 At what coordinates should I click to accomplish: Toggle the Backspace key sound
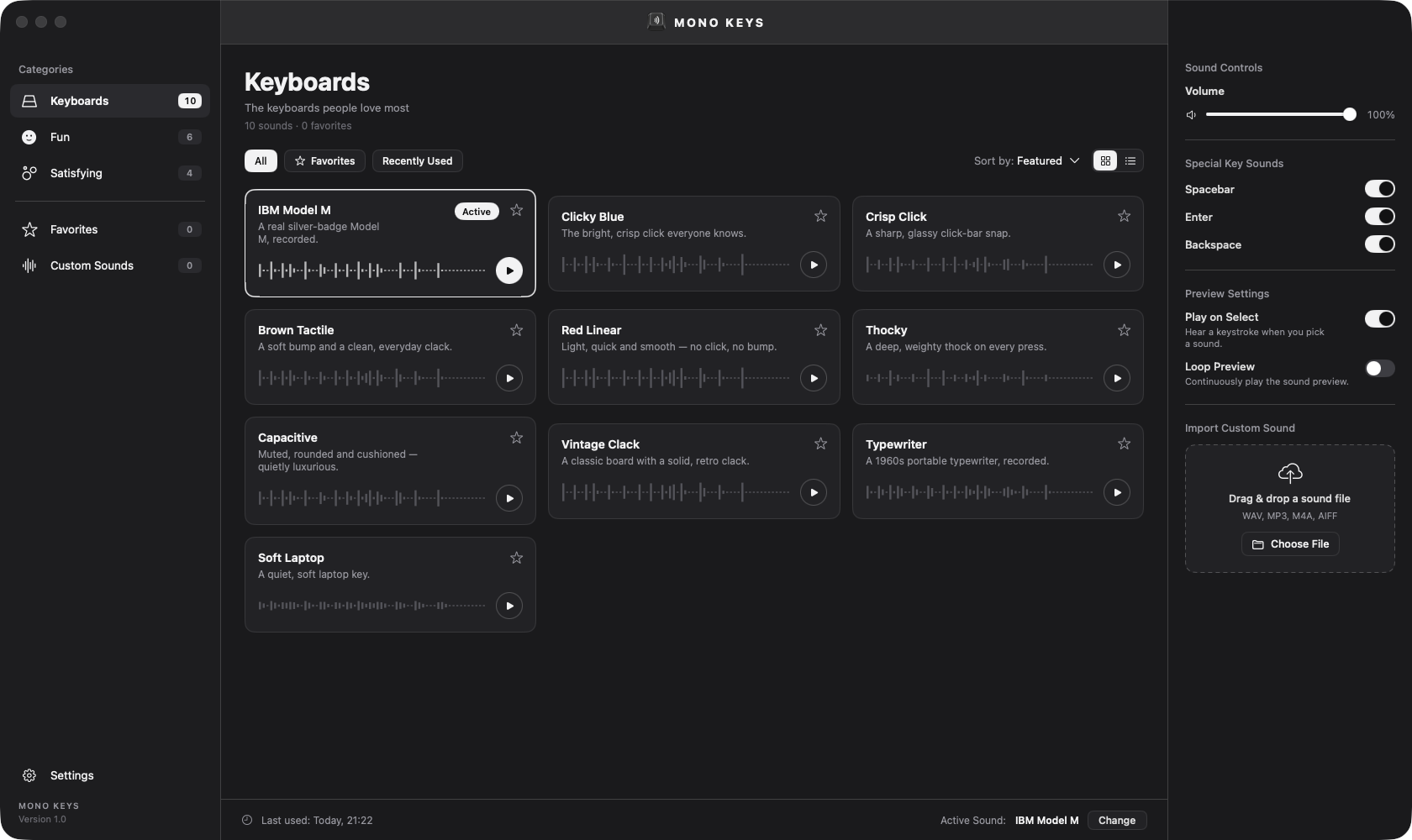click(1379, 244)
